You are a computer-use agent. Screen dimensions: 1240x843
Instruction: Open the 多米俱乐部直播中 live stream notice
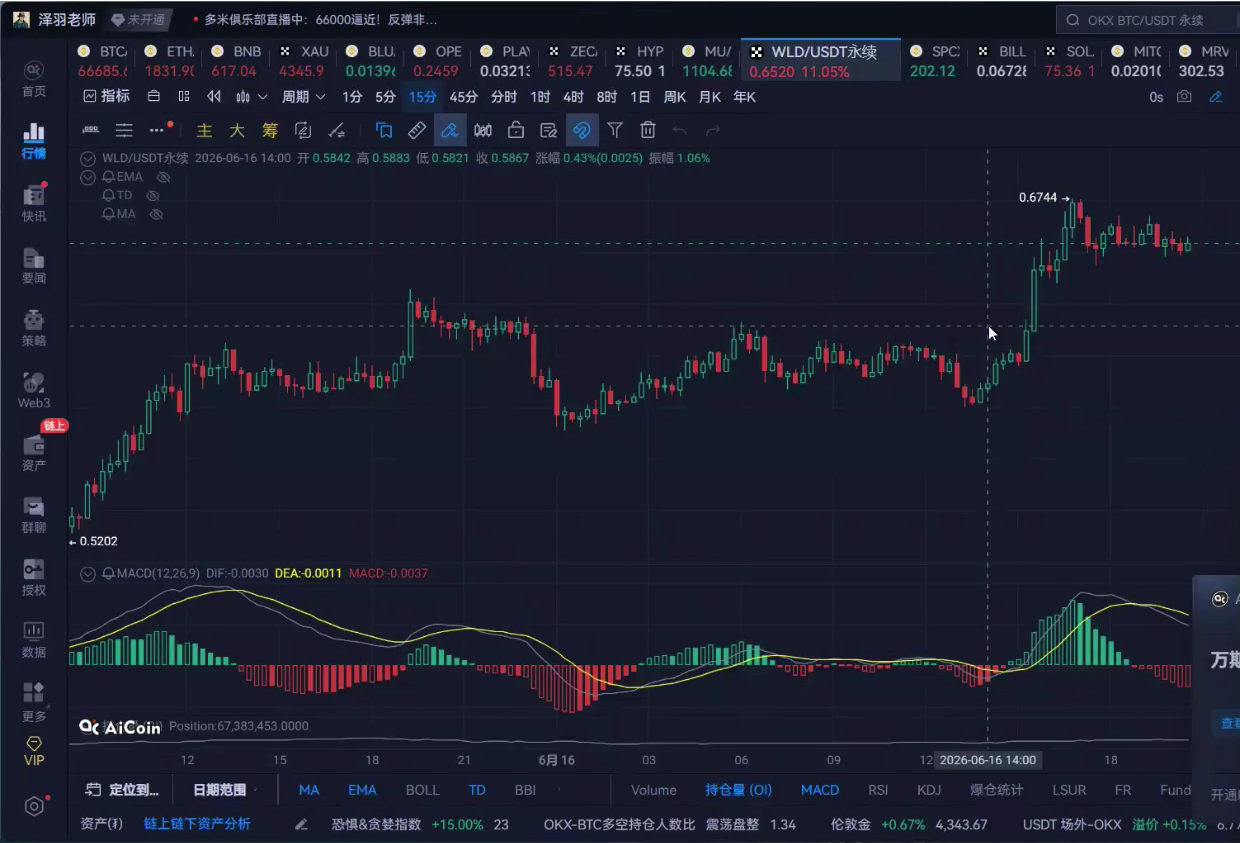tap(314, 20)
